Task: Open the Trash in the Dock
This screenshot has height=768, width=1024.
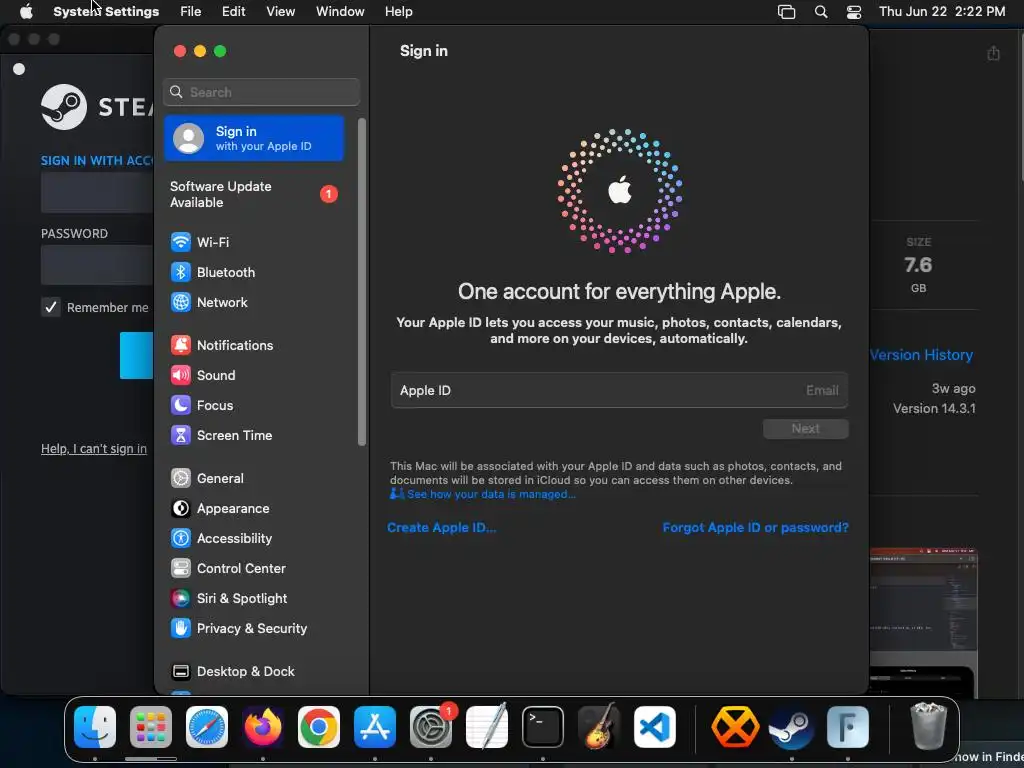Action: (928, 727)
